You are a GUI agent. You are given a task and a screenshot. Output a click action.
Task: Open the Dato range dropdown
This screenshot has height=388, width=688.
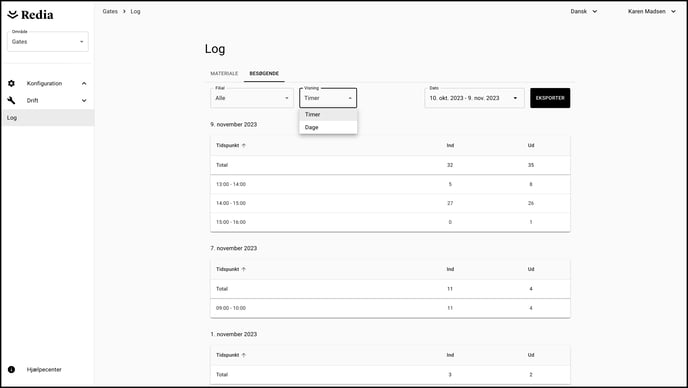(474, 98)
